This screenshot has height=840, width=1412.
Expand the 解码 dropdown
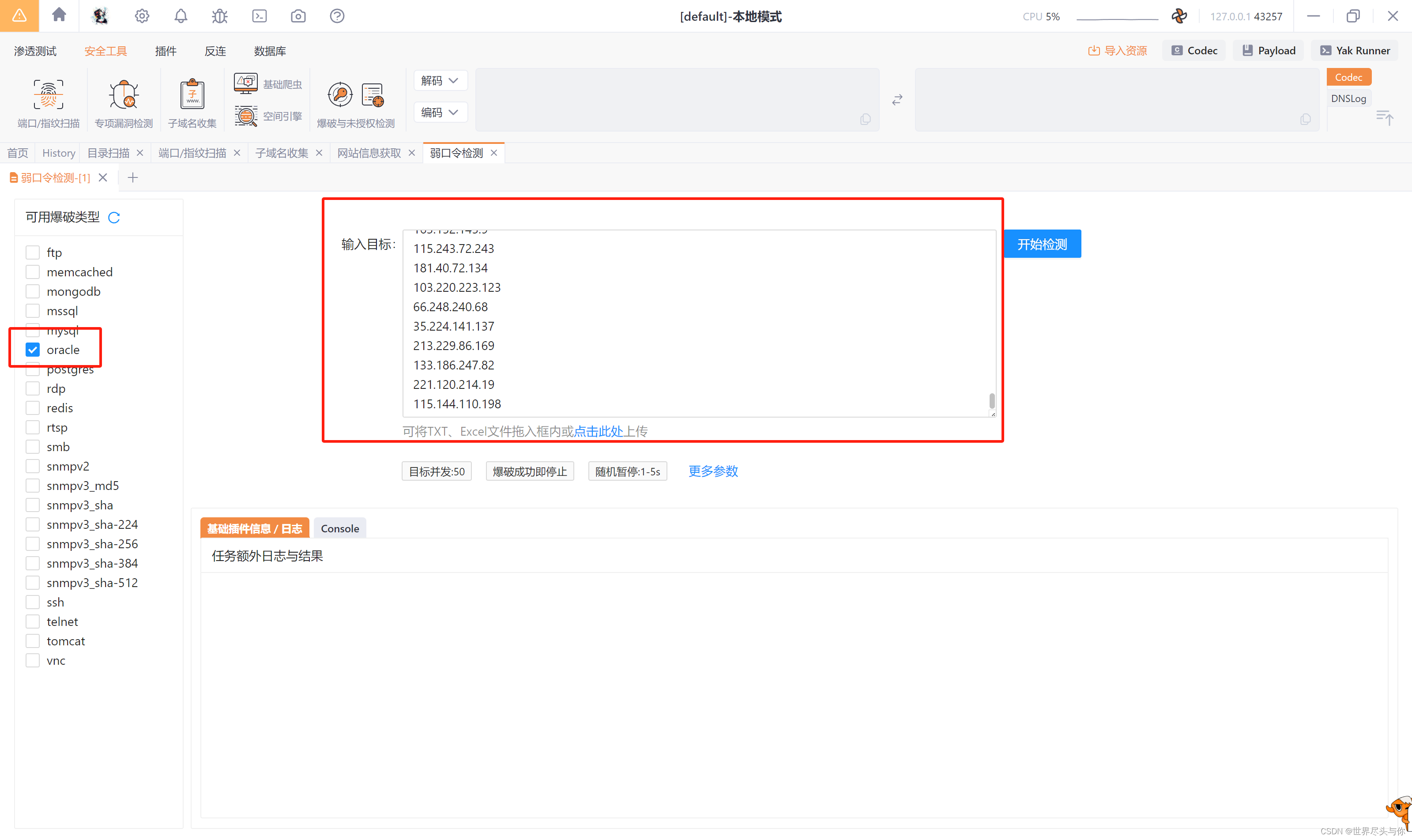coord(441,80)
